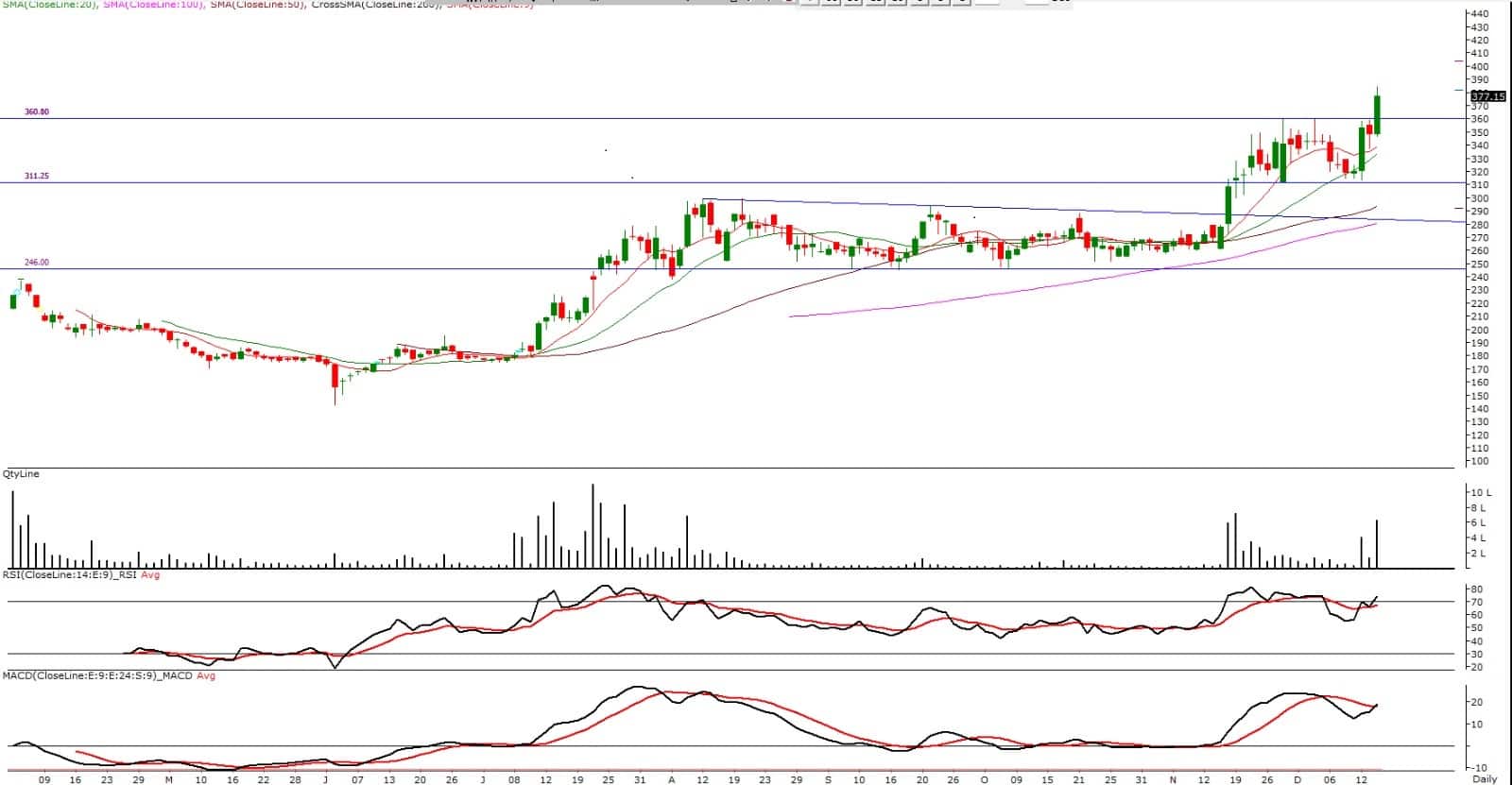The height and width of the screenshot is (785, 1512).
Task: Select the 311.25 horizontal level label
Action: coord(37,176)
